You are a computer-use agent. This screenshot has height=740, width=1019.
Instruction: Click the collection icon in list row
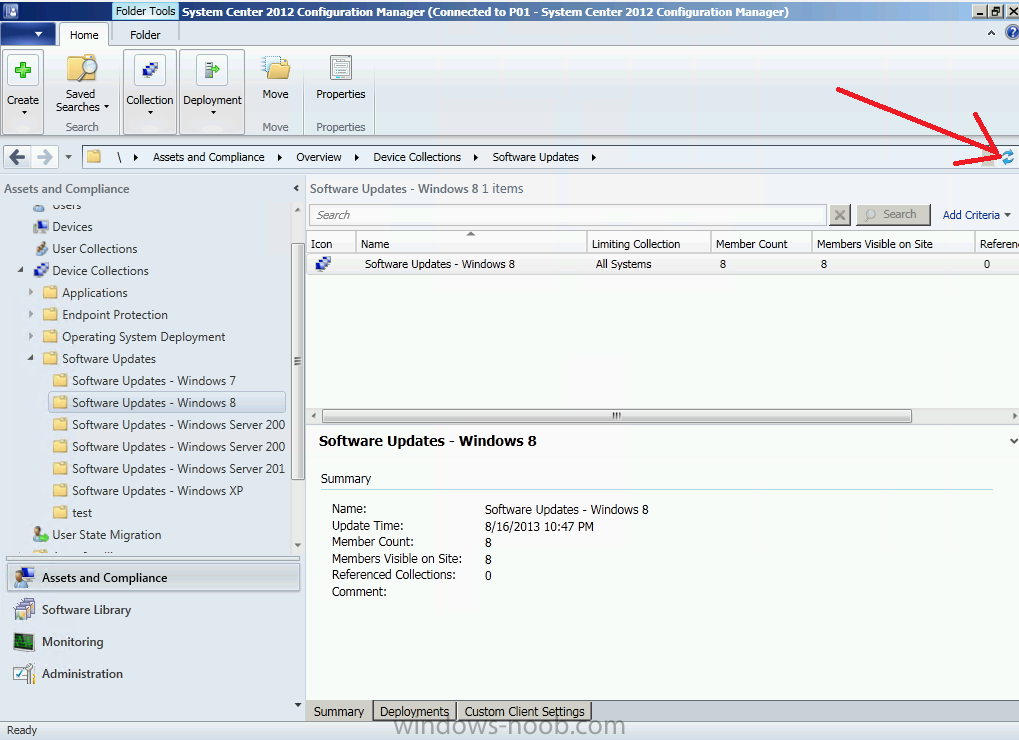coord(323,264)
